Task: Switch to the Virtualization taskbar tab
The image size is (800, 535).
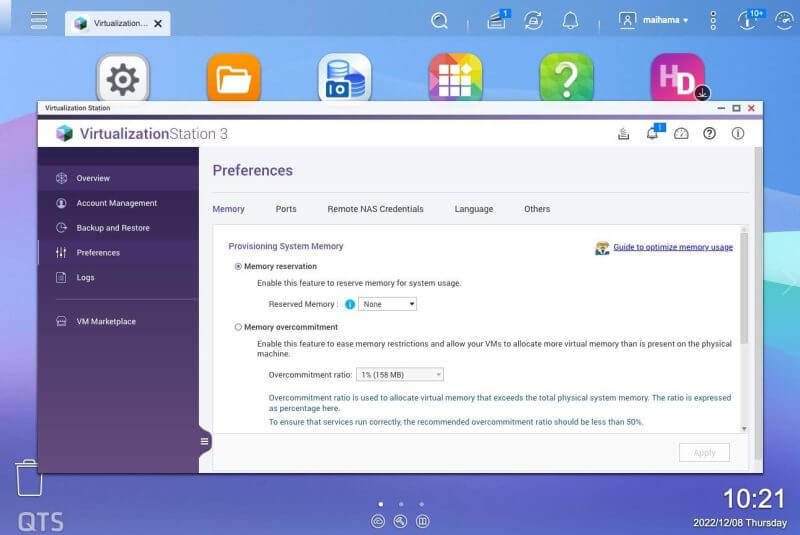Action: point(117,23)
